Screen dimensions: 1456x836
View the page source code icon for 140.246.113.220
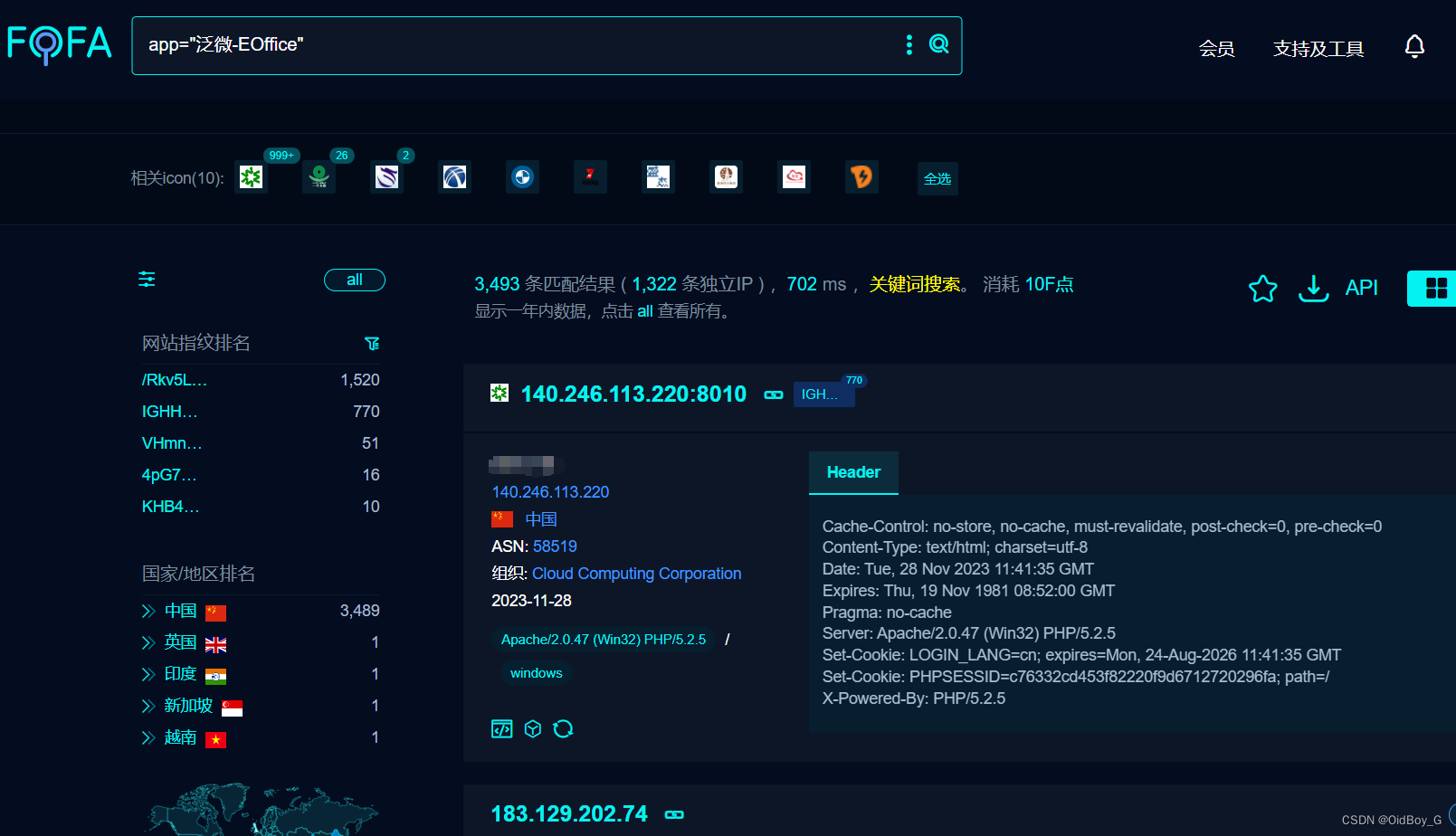(501, 728)
